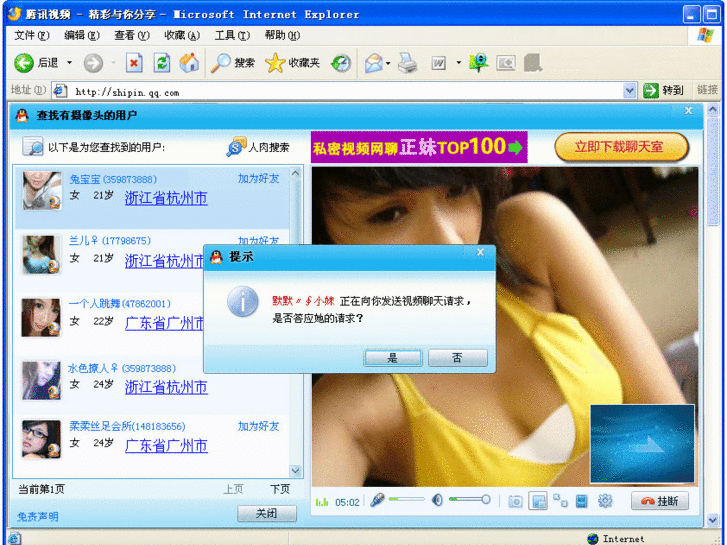727x545 pixels.
Task: Click 人肉搜索 text label
Action: (269, 147)
